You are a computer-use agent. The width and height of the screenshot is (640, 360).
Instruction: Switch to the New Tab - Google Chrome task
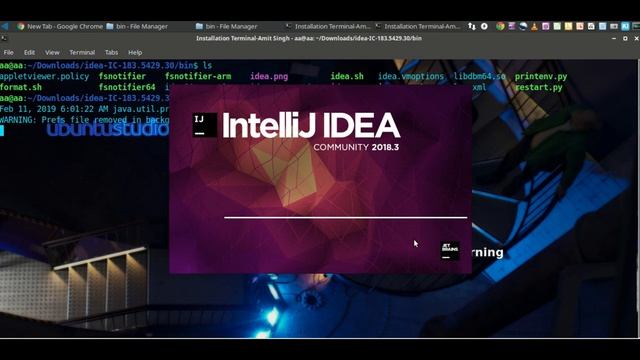(x=60, y=26)
